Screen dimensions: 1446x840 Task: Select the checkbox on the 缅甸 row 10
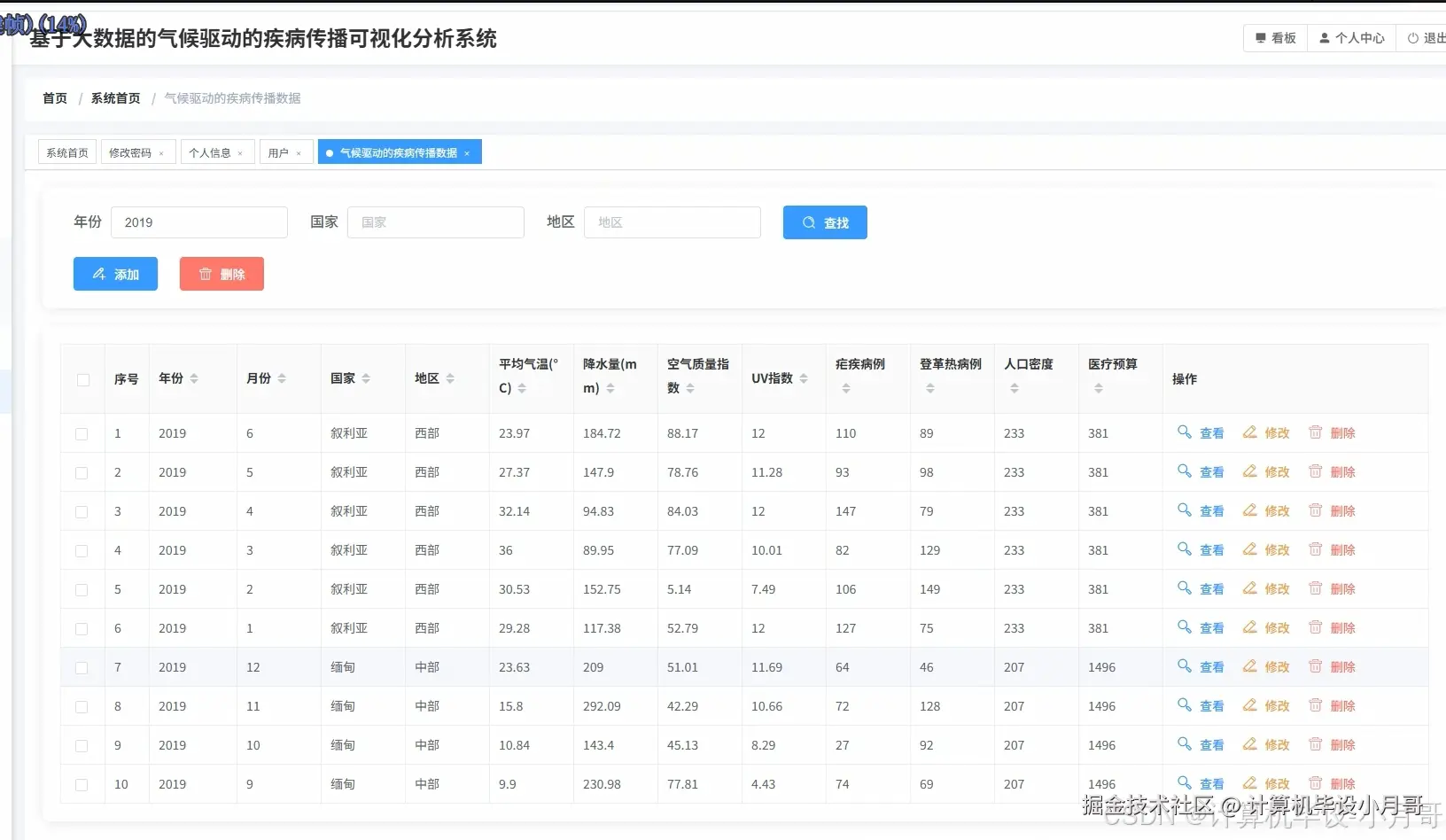[x=82, y=785]
